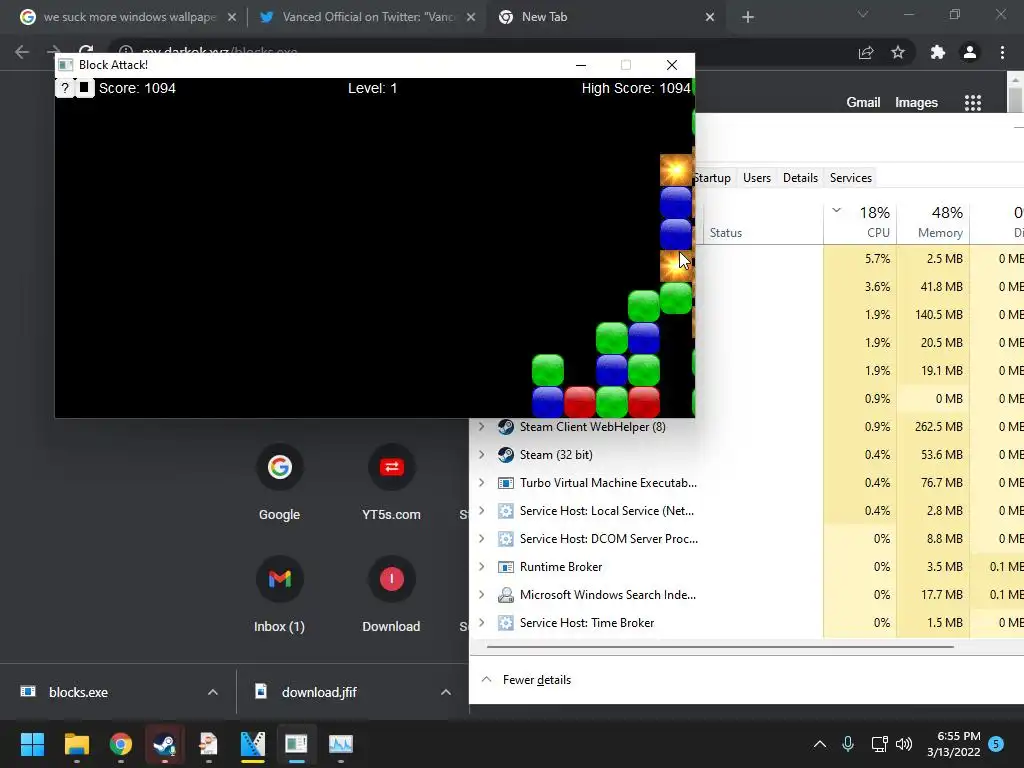Screen dimensions: 1024x768
Task: Expand Turbo Virtual Machine Executable row
Action: click(x=482, y=483)
